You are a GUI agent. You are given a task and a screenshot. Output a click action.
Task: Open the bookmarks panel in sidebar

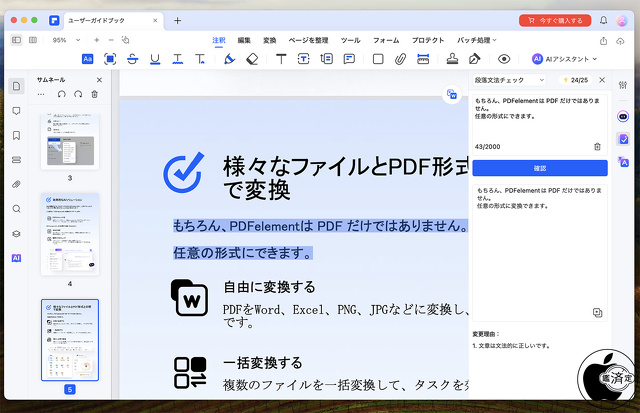point(16,135)
